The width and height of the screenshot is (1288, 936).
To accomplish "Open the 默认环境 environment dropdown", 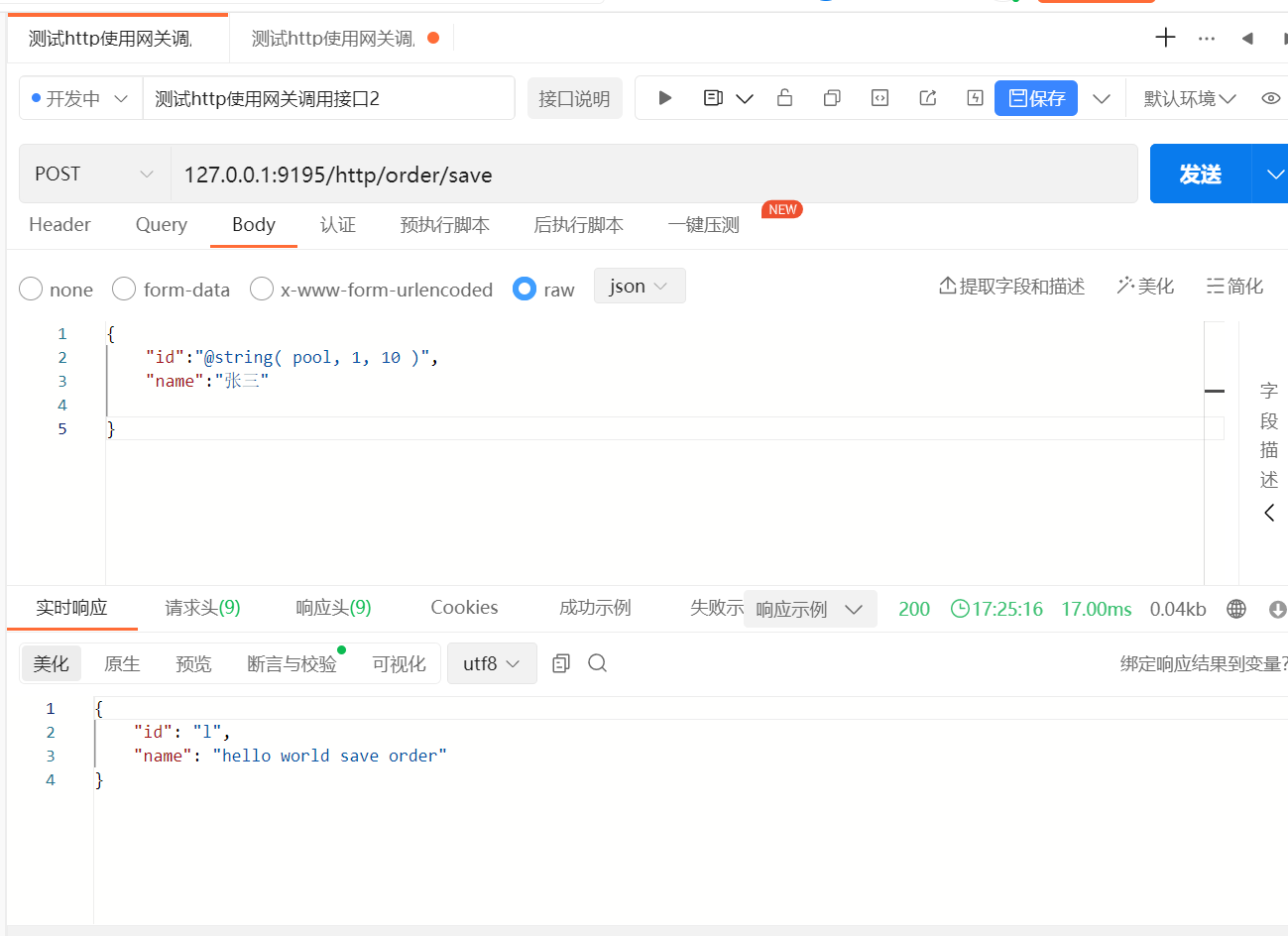I will (1189, 98).
